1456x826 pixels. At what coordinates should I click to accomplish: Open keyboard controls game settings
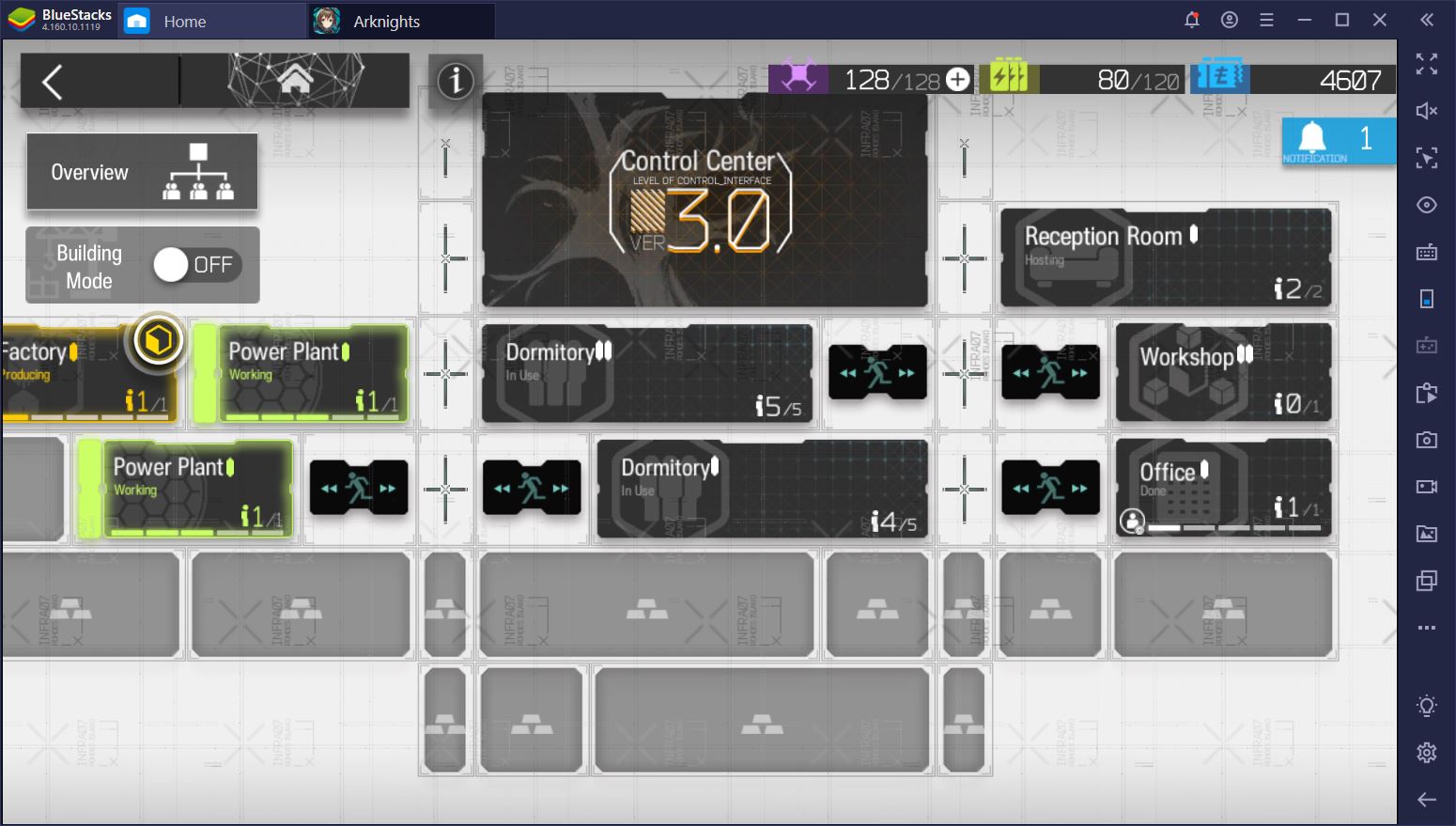point(1427,252)
